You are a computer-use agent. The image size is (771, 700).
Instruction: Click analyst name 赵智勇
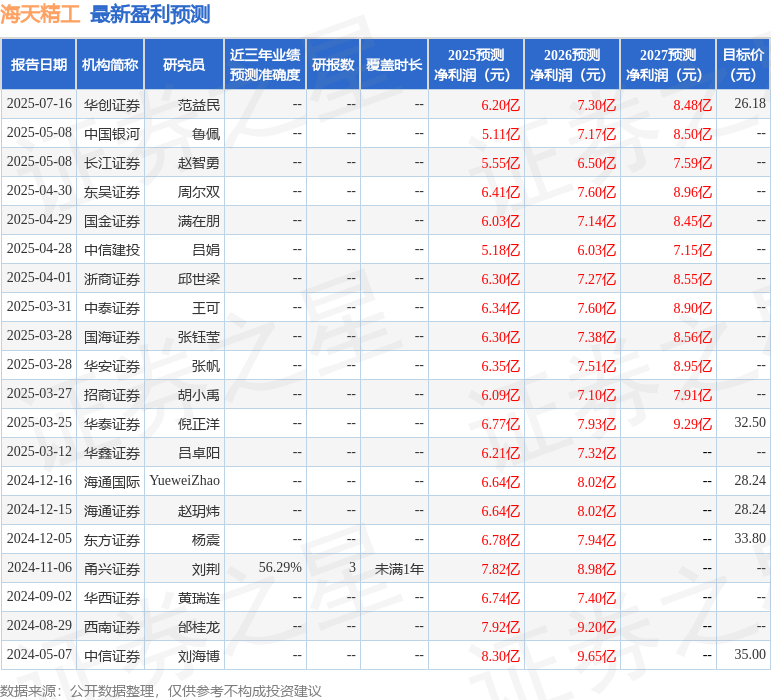click(199, 163)
